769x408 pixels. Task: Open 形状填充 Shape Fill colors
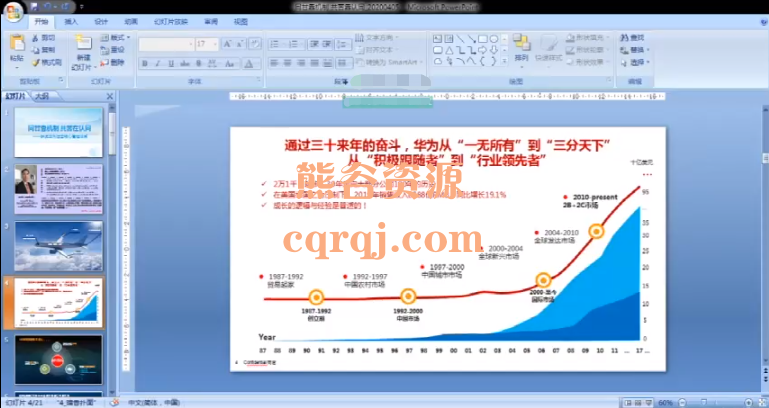click(587, 37)
